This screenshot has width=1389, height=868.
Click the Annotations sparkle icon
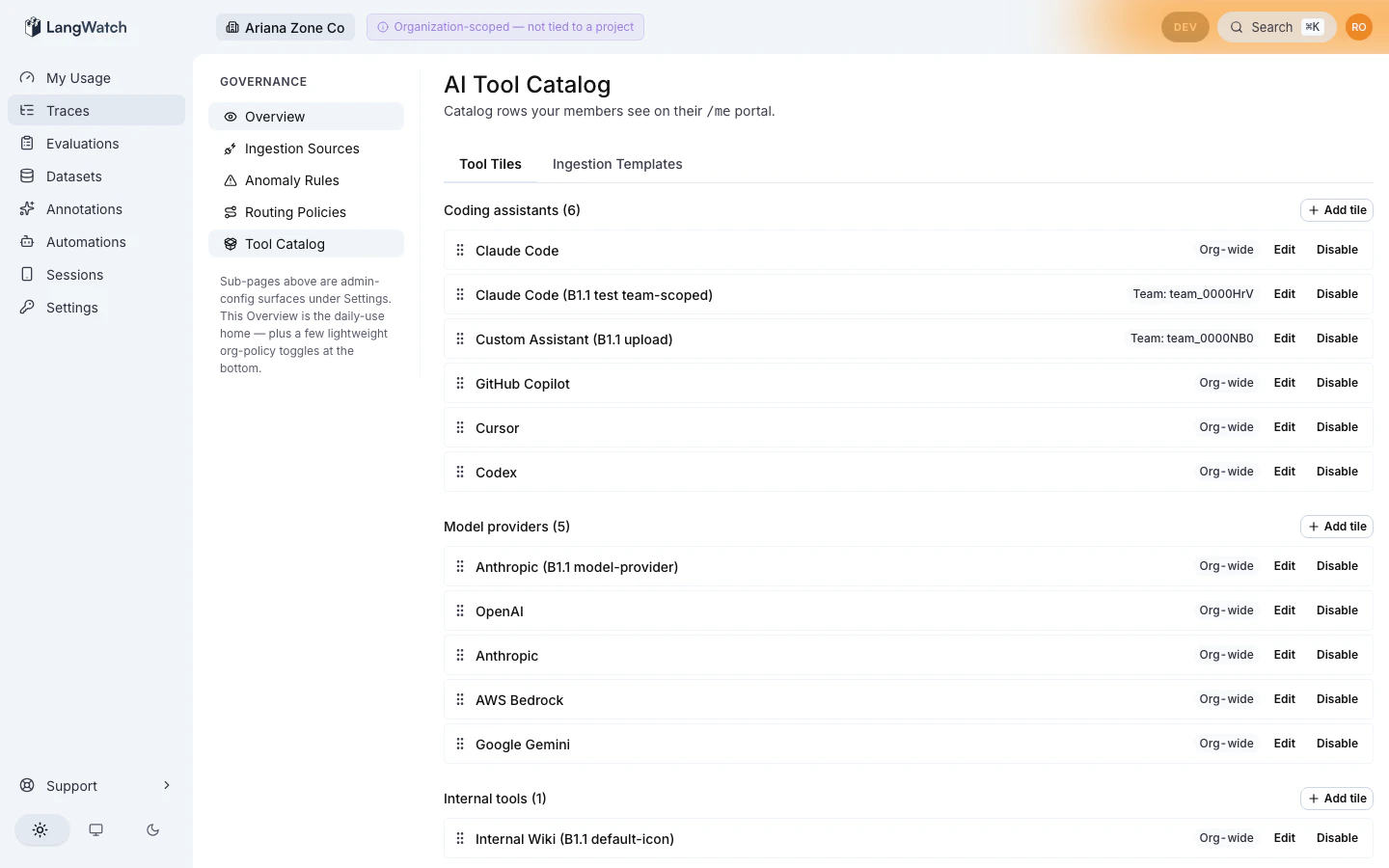pos(27,209)
